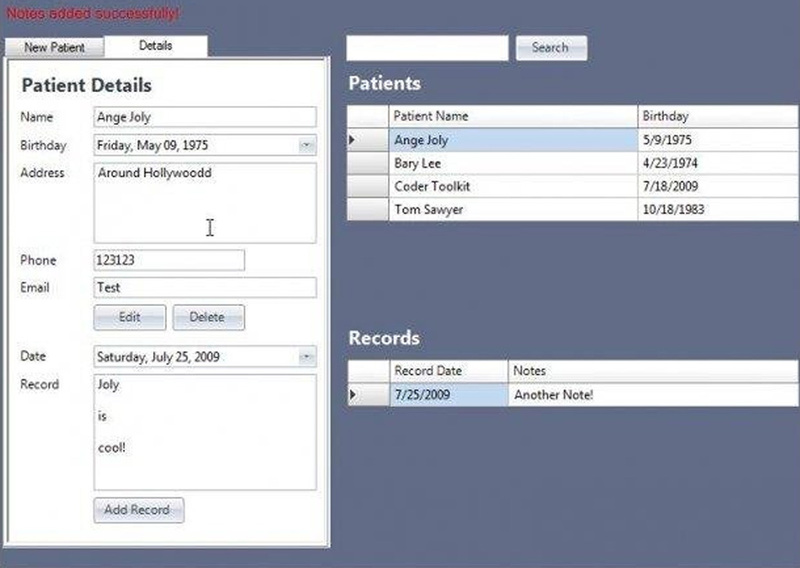Viewport: 800px width, 568px height.
Task: Click the Patient Name column header
Action: (512, 116)
